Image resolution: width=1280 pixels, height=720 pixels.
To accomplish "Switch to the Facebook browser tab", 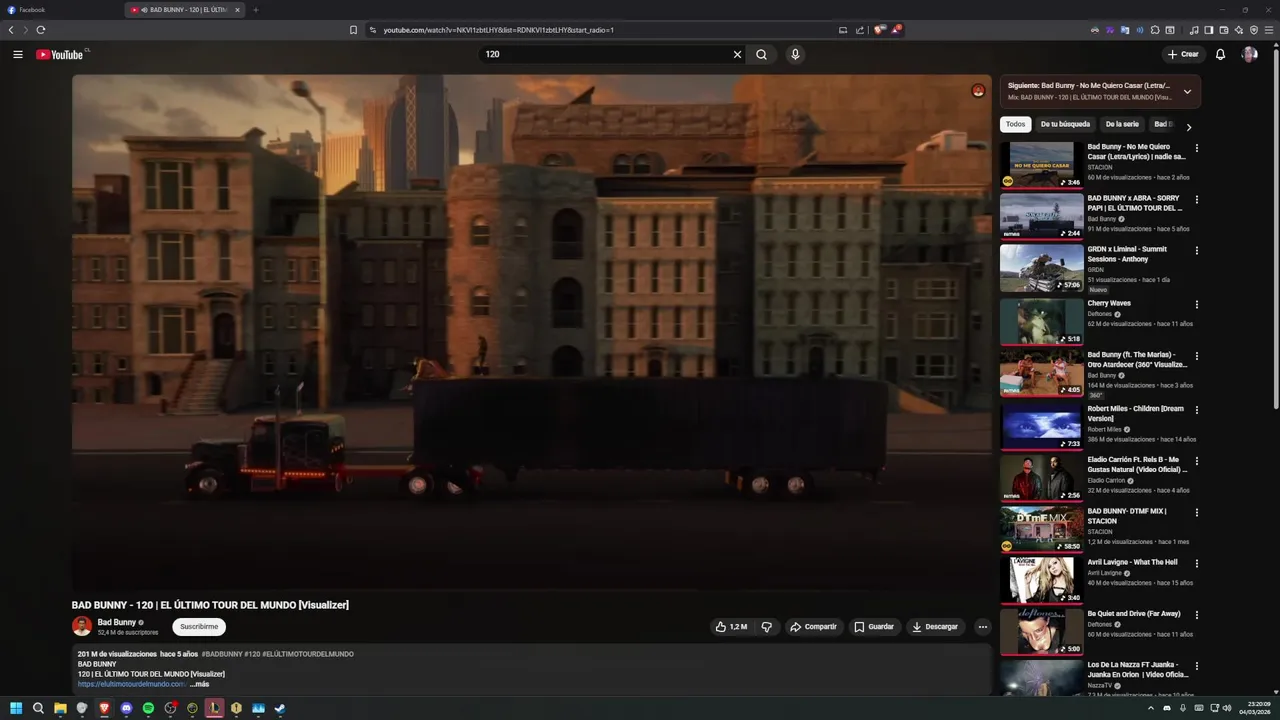I will coord(60,10).
